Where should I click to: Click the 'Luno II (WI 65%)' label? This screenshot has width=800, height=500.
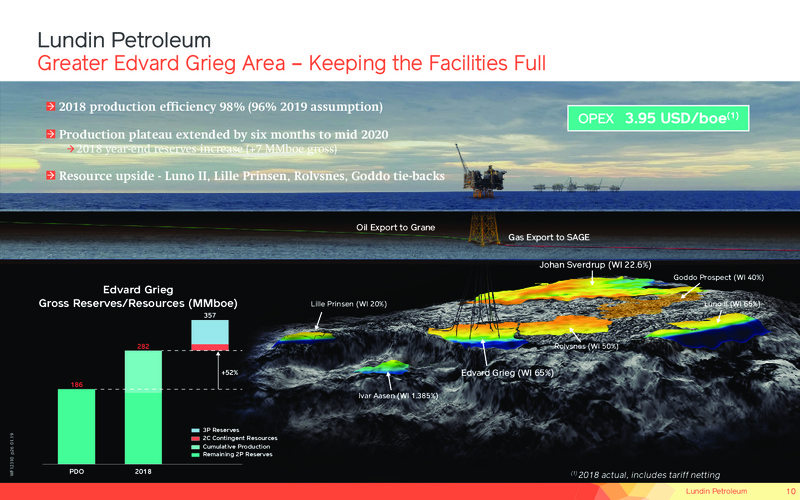[732, 304]
